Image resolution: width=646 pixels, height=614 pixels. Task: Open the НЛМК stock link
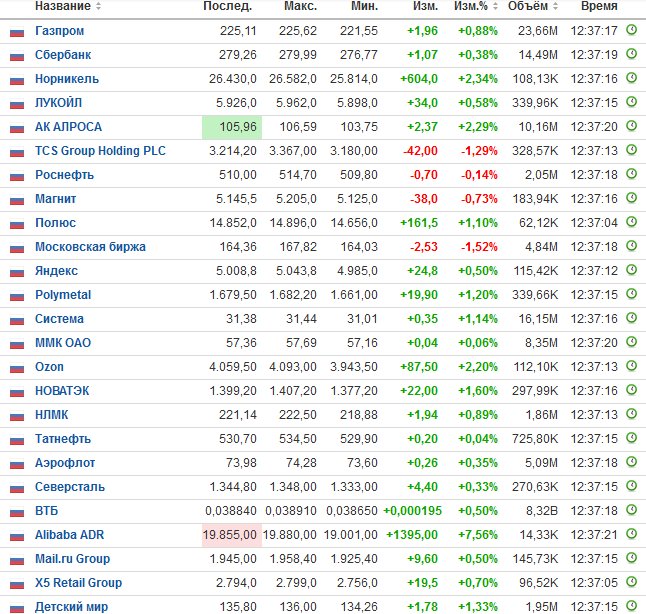51,415
